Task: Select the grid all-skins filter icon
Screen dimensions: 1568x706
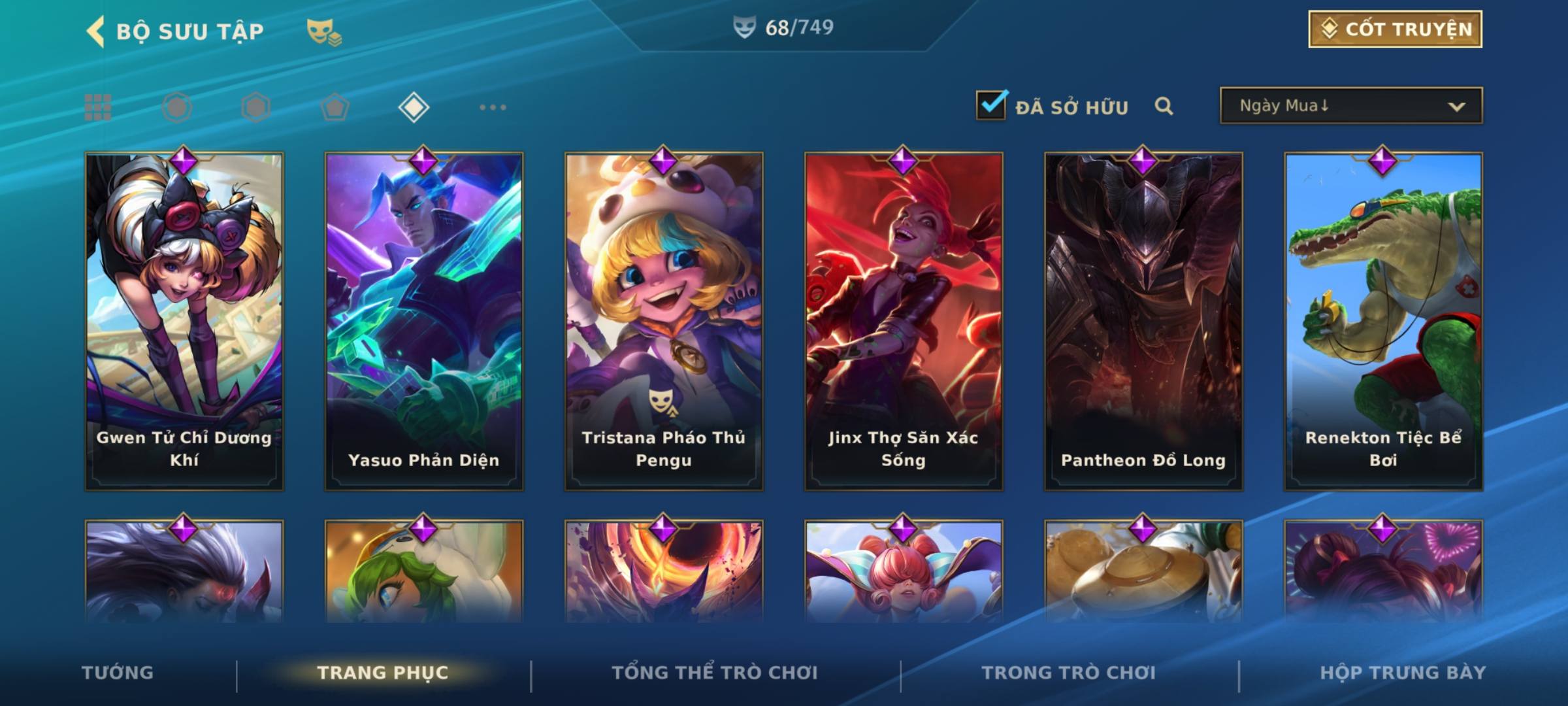Action: pos(98,107)
